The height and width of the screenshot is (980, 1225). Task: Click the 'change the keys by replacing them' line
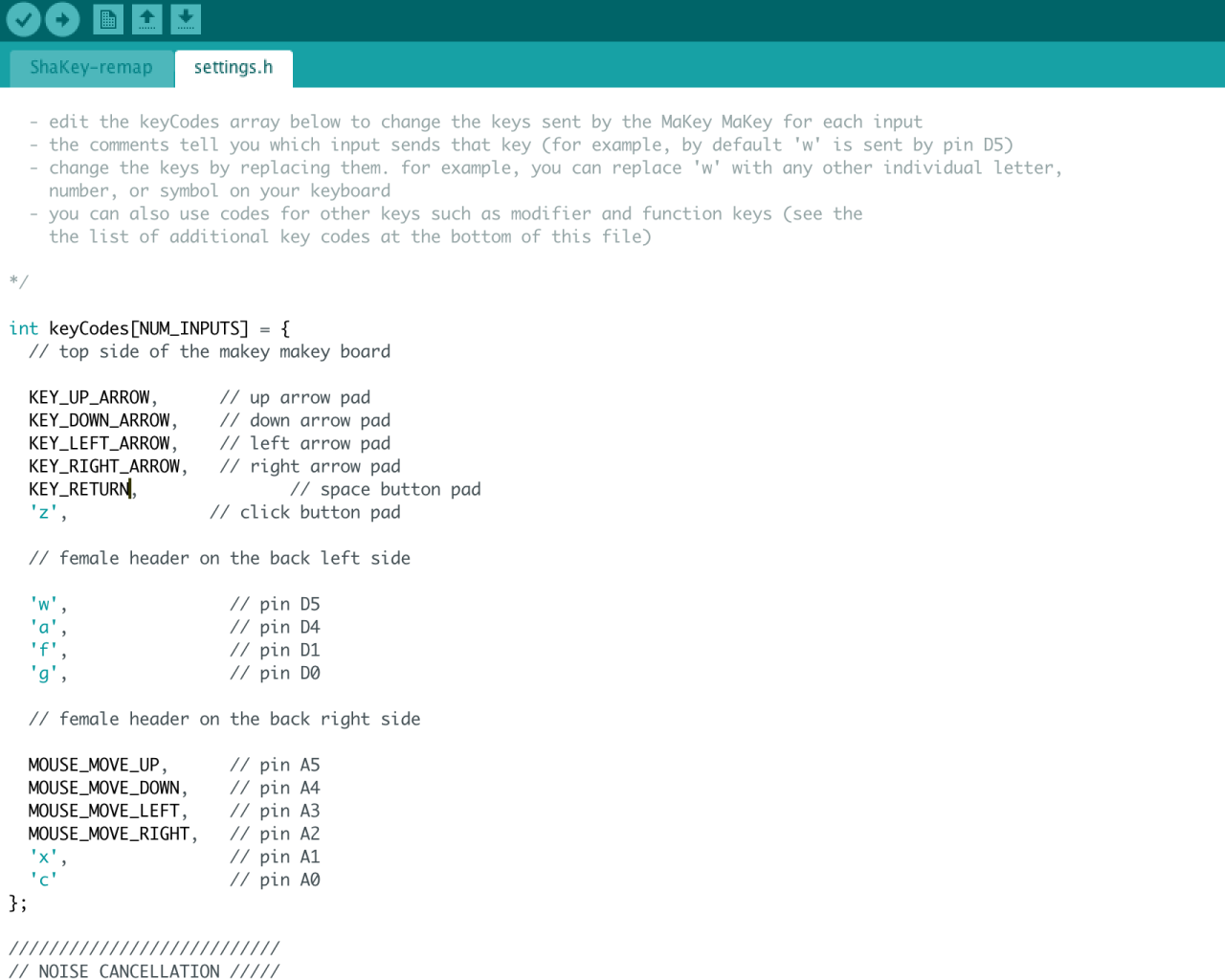[x=546, y=167]
